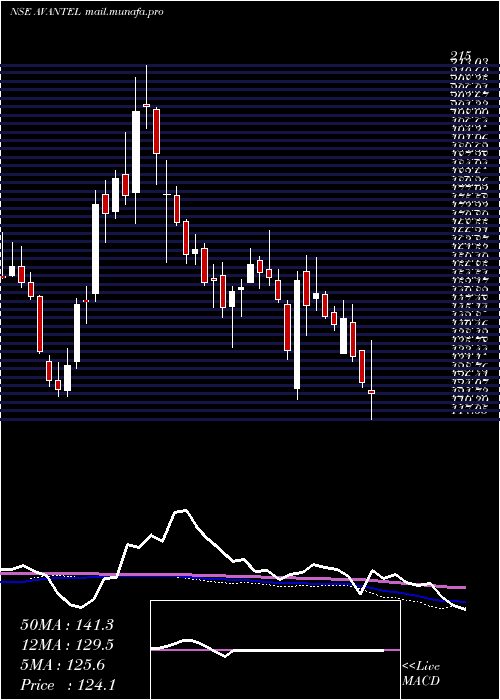Click the tallest white candlestick near the peak
This screenshot has height=700, width=500.
pos(136,152)
